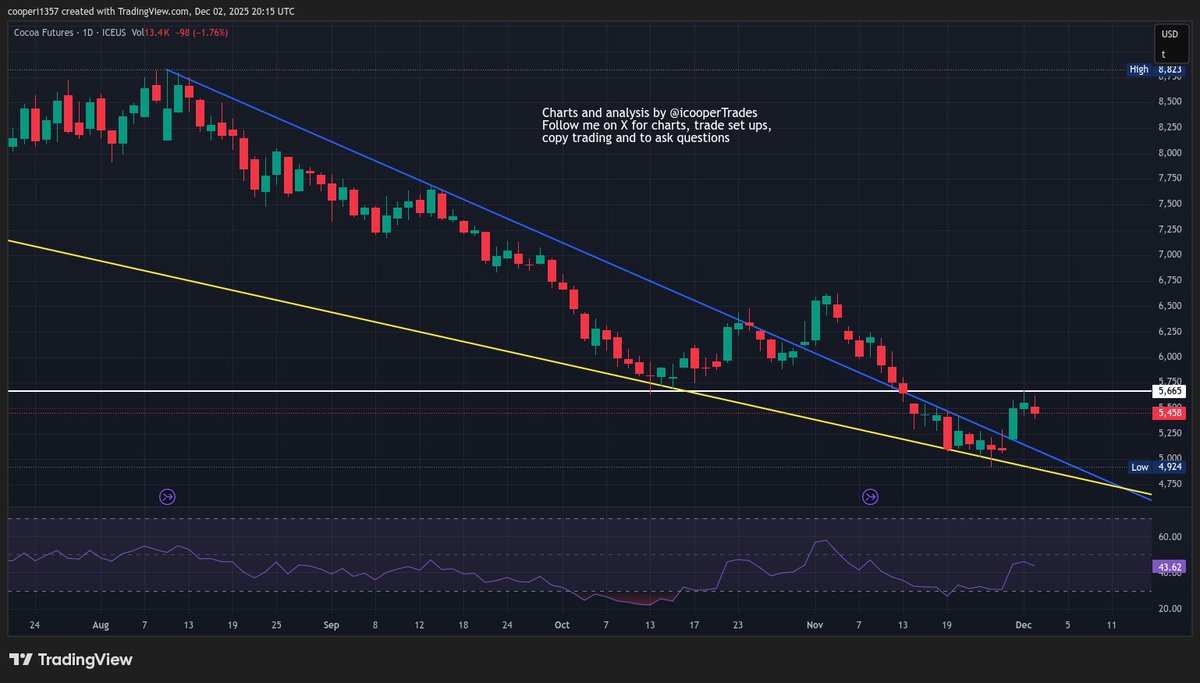Click the Dec label on the time axis
The height and width of the screenshot is (683, 1200).
(1023, 625)
